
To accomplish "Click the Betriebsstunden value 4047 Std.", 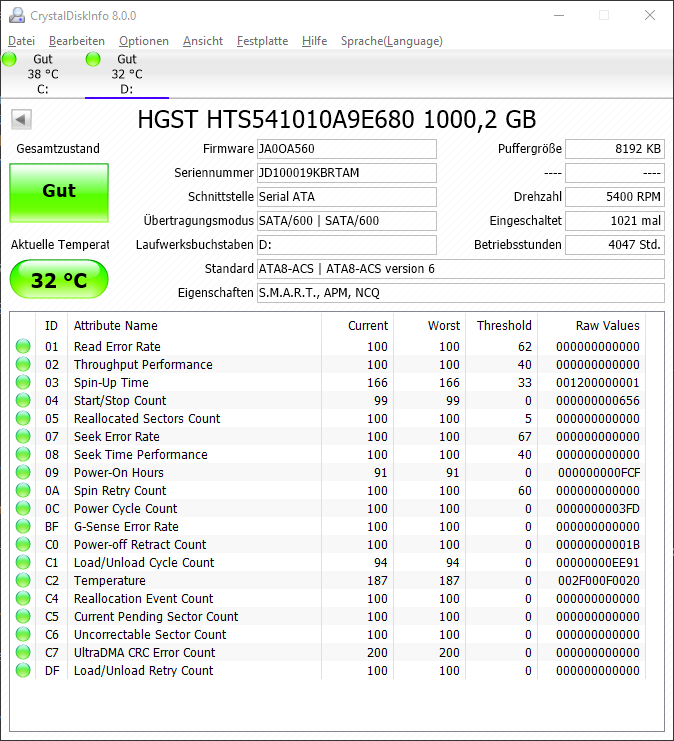I will 615,245.
